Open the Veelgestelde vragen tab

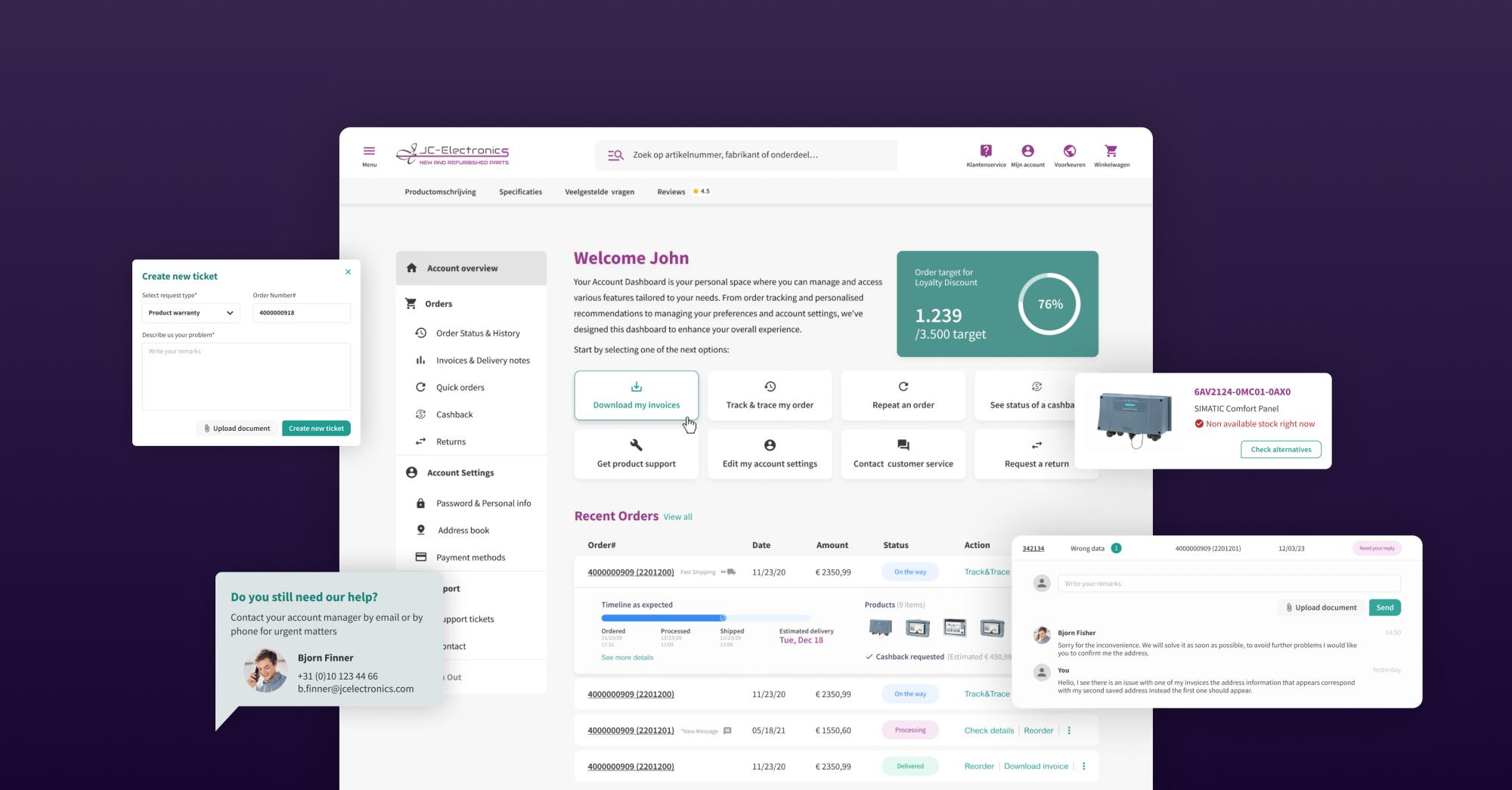600,192
